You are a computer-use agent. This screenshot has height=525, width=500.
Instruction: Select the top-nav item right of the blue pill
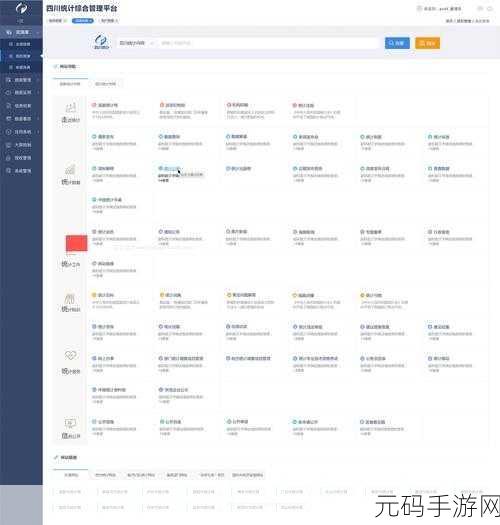(110, 21)
